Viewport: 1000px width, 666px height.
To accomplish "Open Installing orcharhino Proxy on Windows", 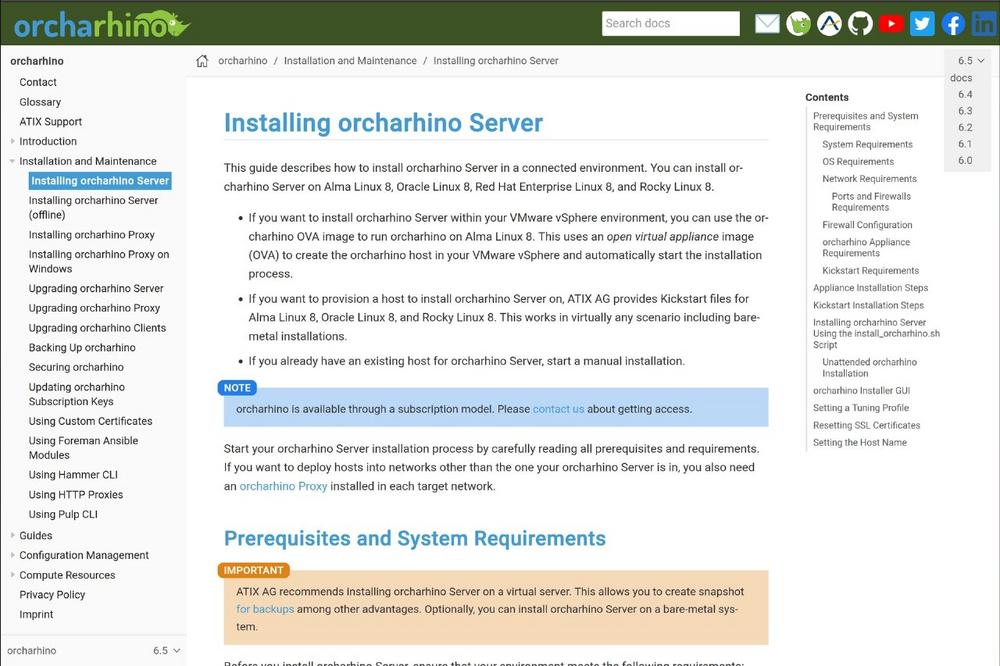I will coord(99,262).
